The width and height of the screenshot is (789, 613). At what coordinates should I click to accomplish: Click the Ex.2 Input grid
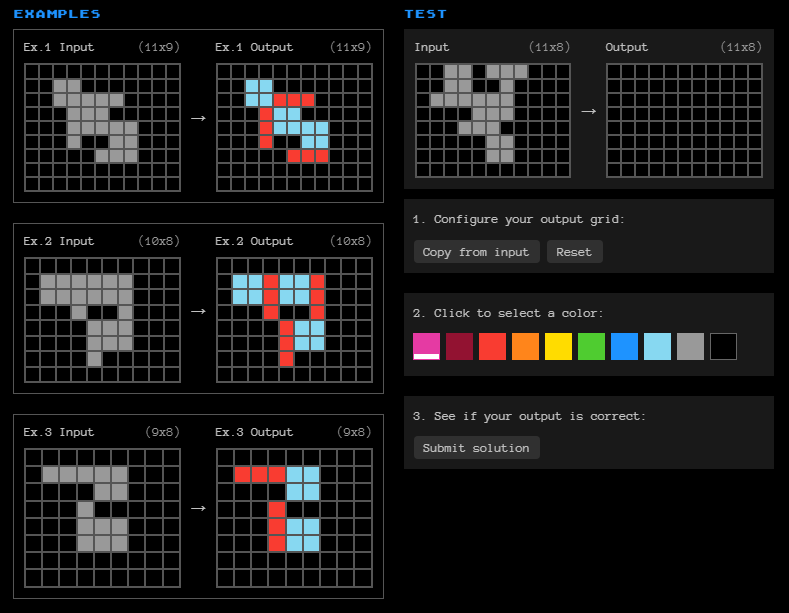click(102, 320)
